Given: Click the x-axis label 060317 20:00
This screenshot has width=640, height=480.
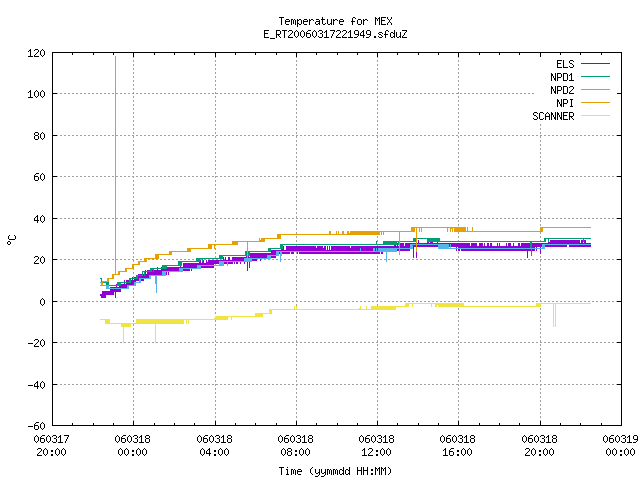Looking at the screenshot, I should (51, 446).
